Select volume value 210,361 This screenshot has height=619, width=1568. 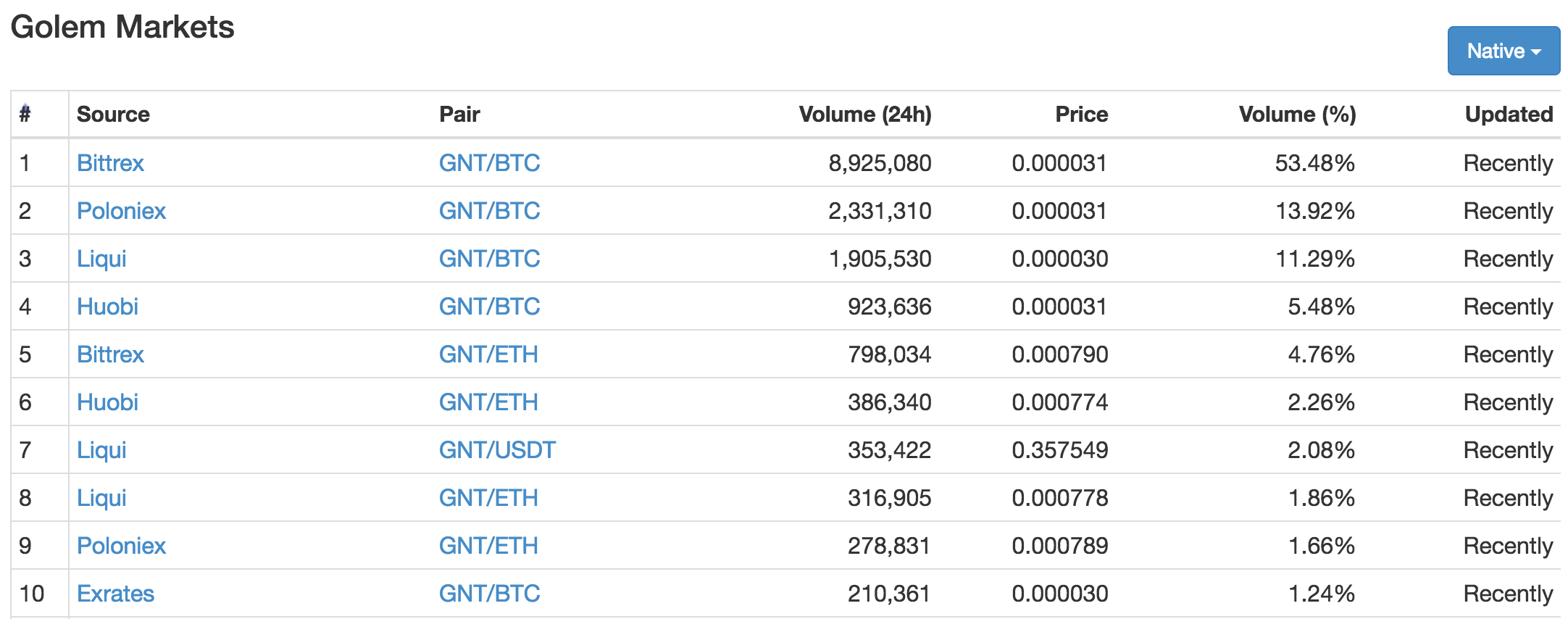(890, 594)
